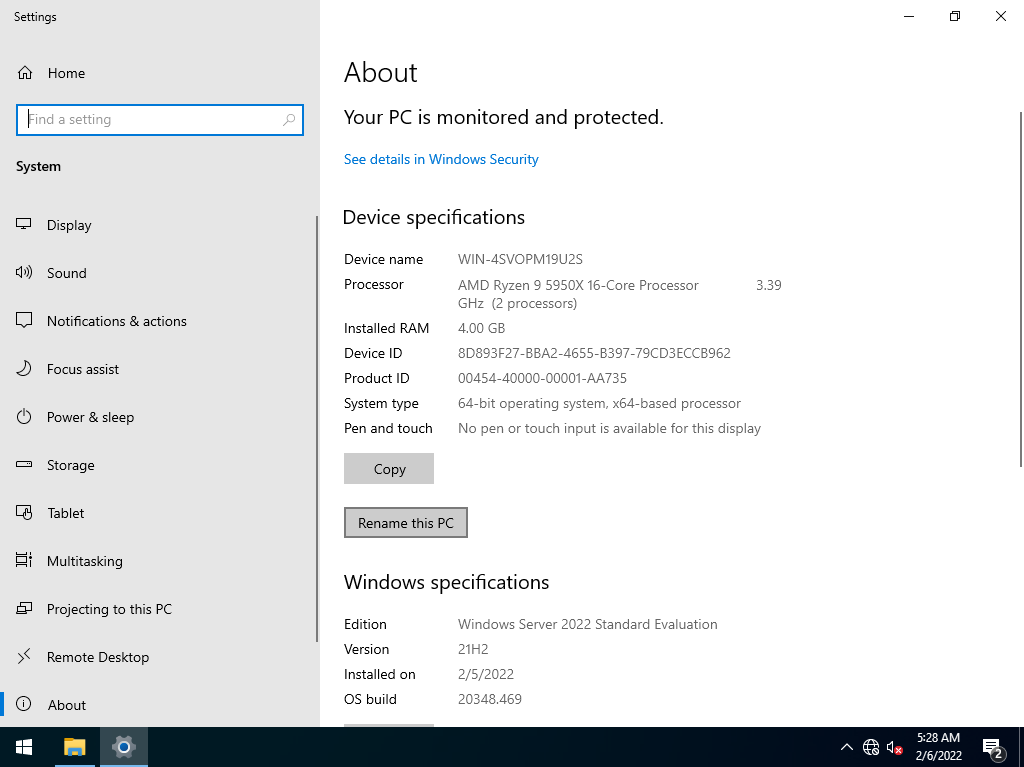Click Installed RAM value 4.00 GB
The height and width of the screenshot is (767, 1024).
[x=481, y=329]
